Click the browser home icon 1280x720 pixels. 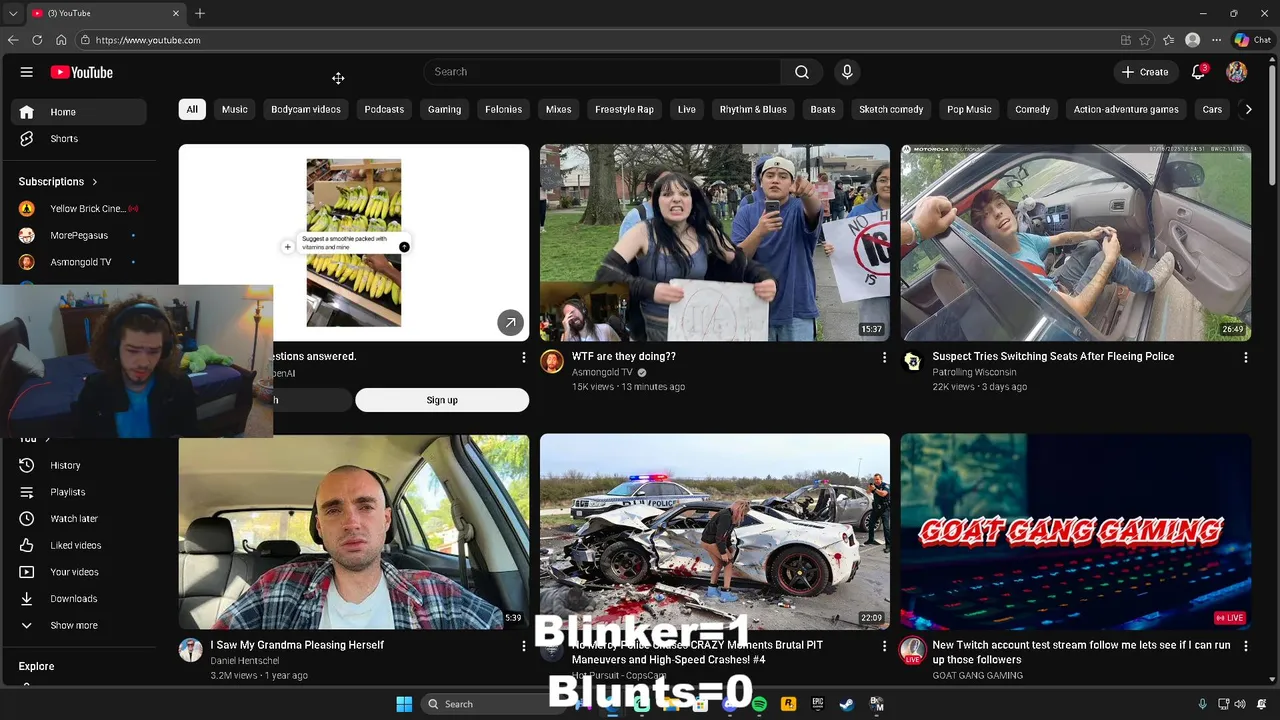pos(61,40)
